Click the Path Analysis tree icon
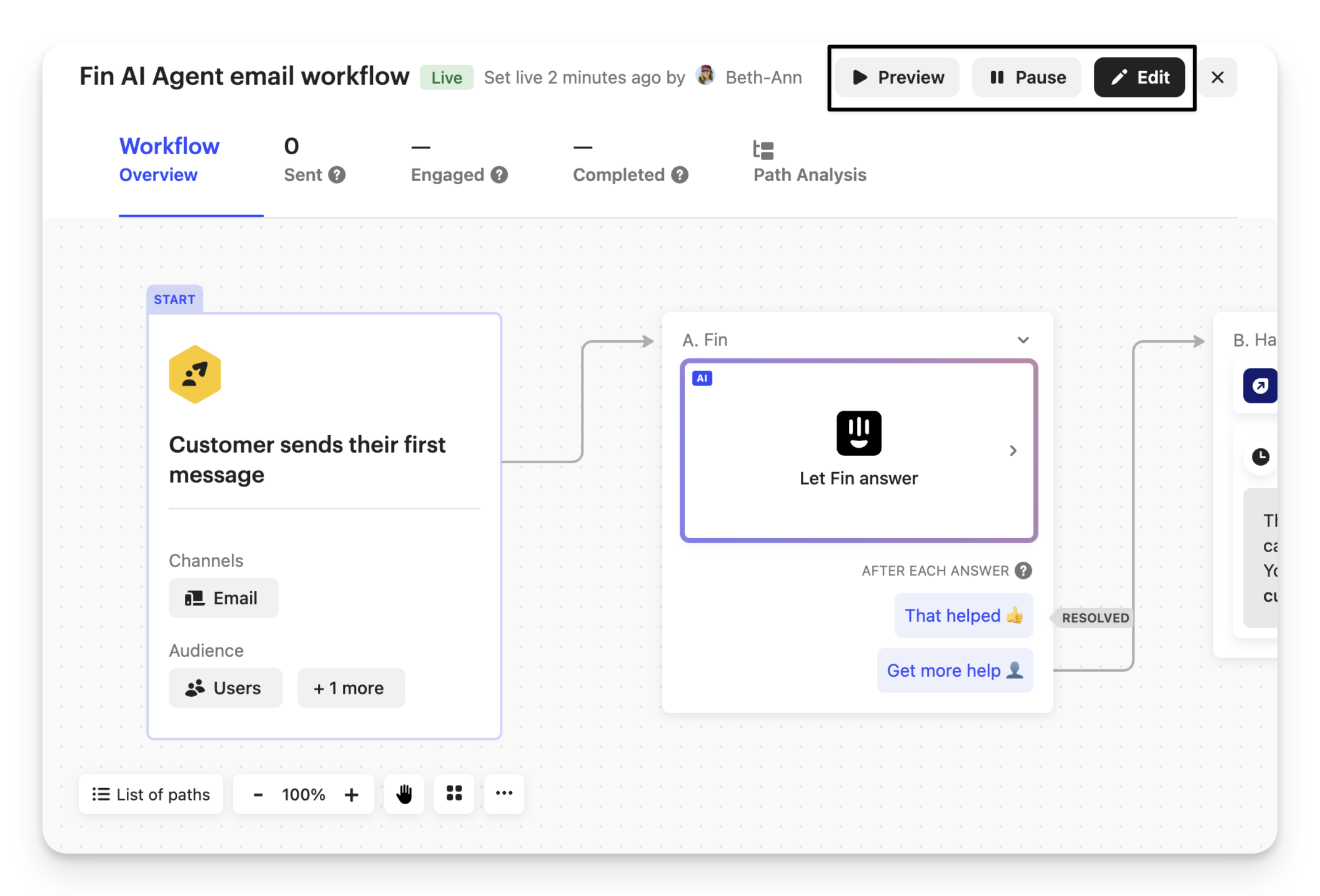1320x896 pixels. pyautogui.click(x=763, y=150)
